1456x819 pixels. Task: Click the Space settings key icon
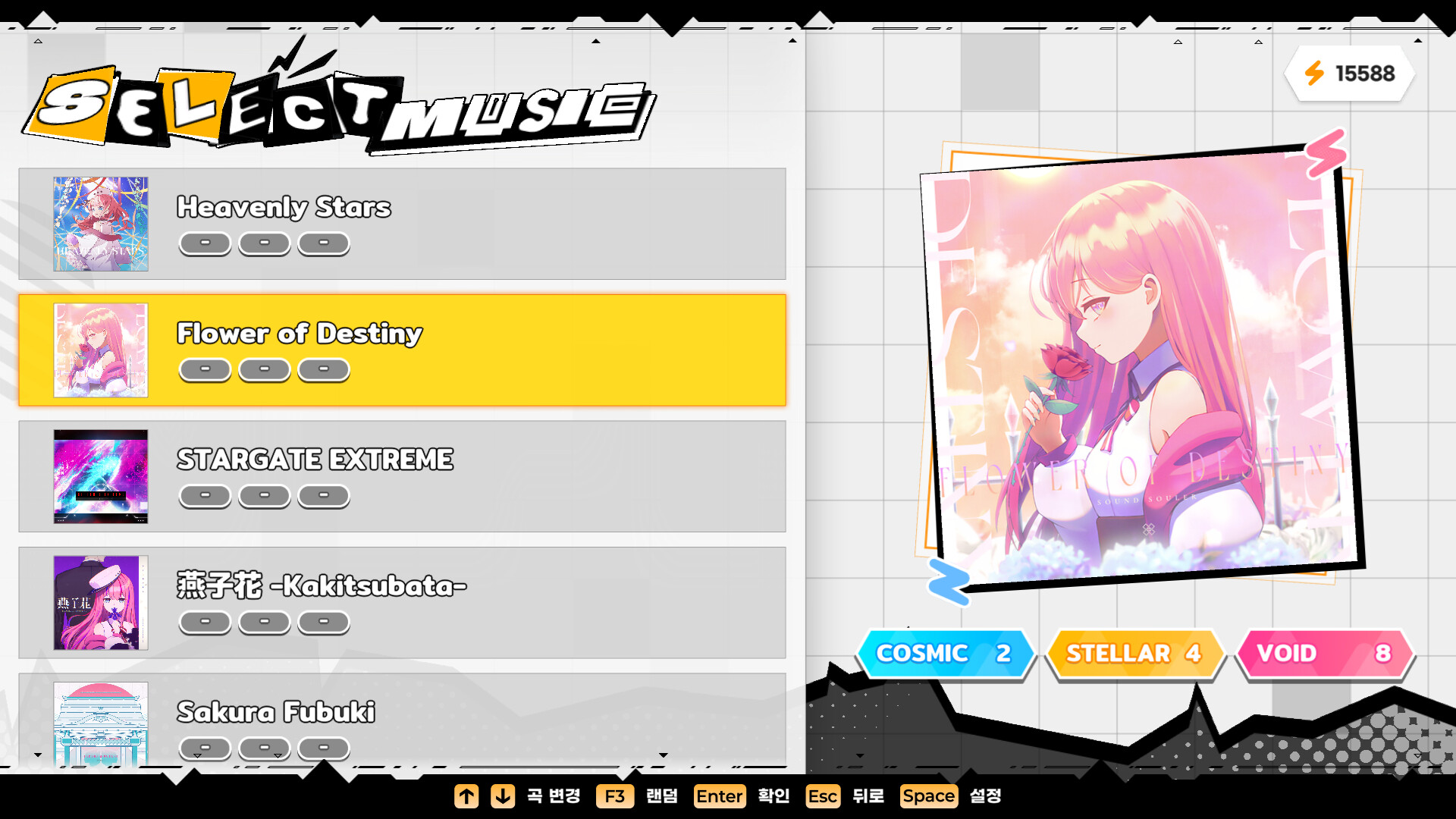click(929, 796)
